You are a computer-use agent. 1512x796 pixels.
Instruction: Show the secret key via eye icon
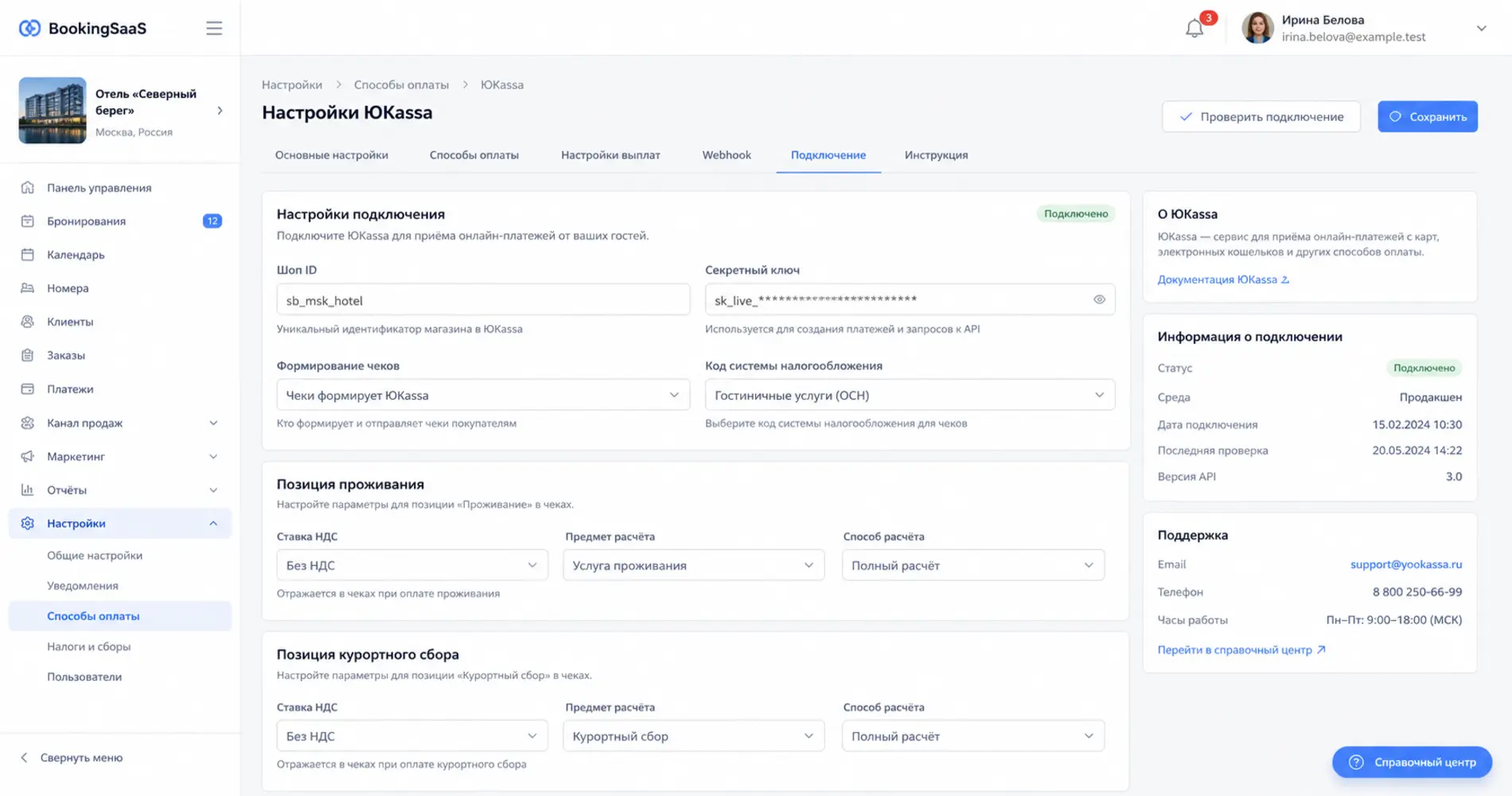[x=1099, y=299]
